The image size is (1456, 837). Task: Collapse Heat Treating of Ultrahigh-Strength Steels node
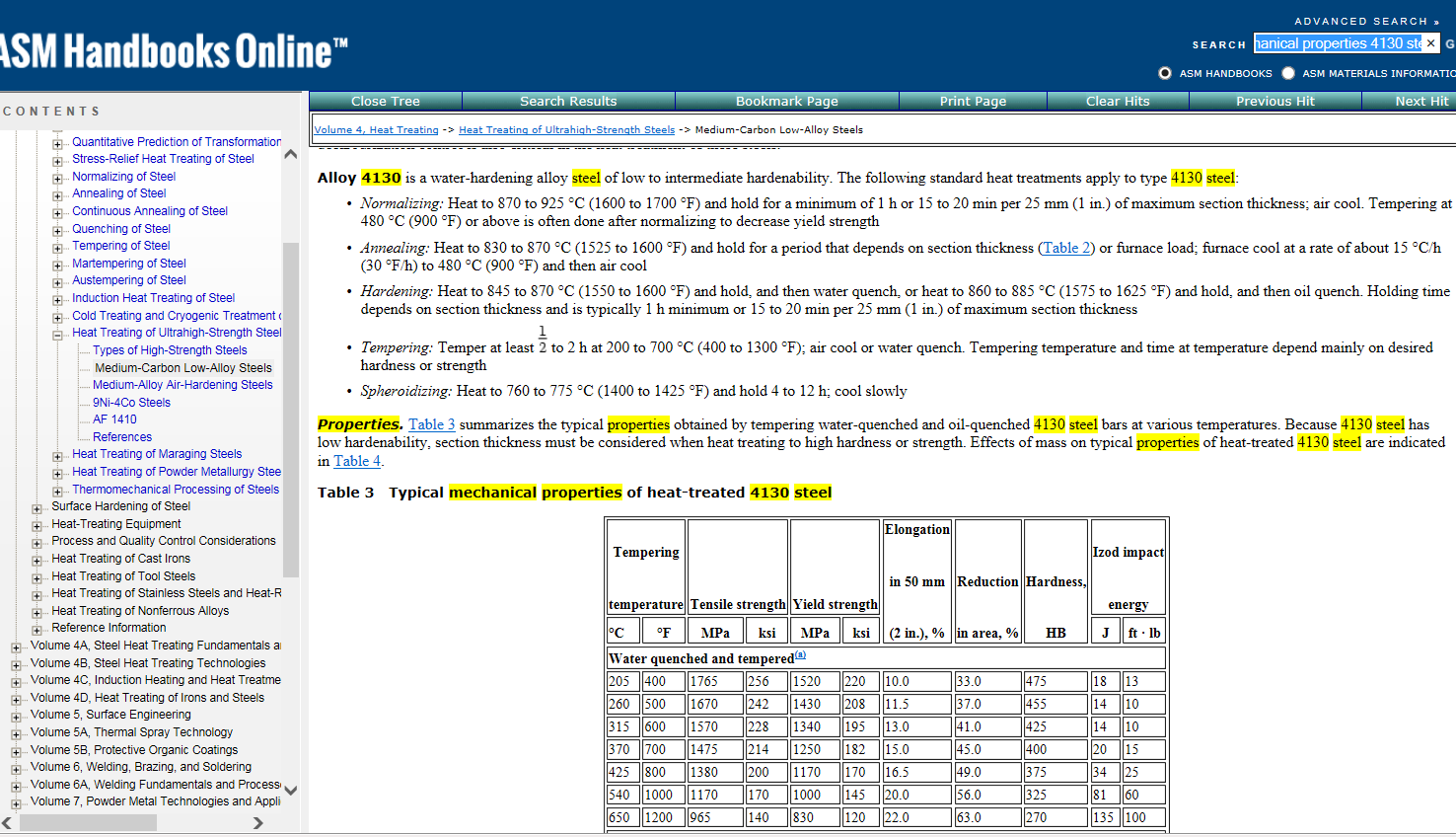(57, 335)
